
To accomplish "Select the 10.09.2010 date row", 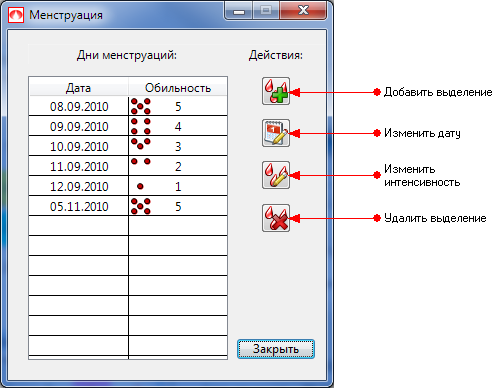I will [x=128, y=146].
